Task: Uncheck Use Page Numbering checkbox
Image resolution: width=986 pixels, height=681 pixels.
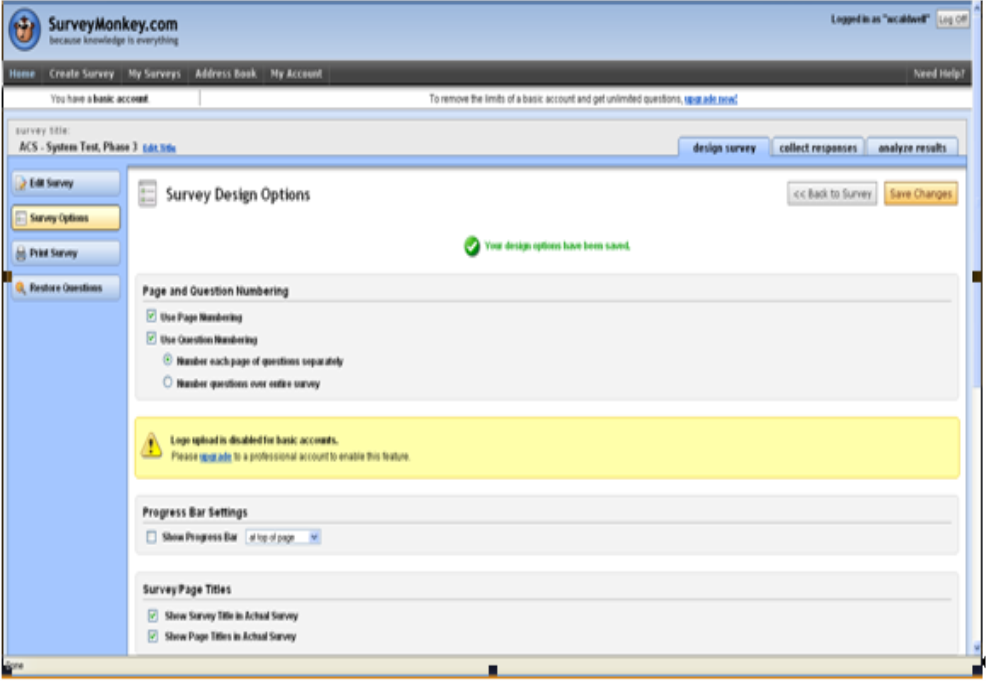Action: [152, 317]
